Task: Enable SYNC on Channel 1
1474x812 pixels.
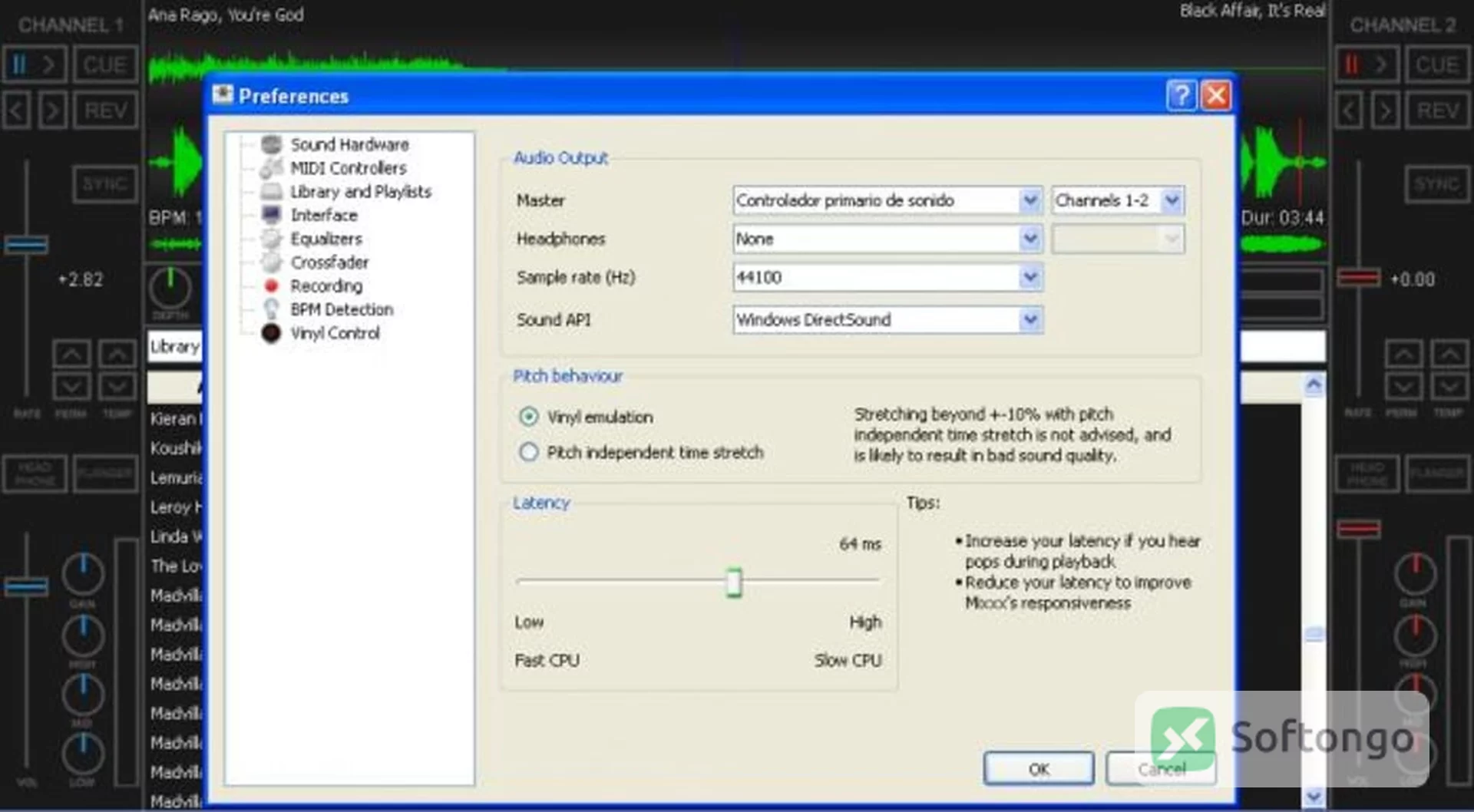Action: click(x=105, y=184)
